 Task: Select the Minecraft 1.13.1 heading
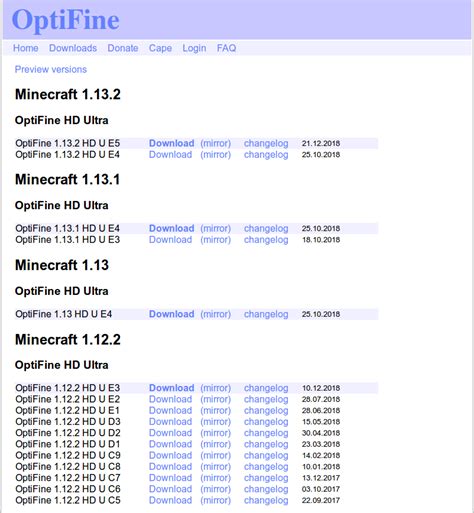coord(67,179)
